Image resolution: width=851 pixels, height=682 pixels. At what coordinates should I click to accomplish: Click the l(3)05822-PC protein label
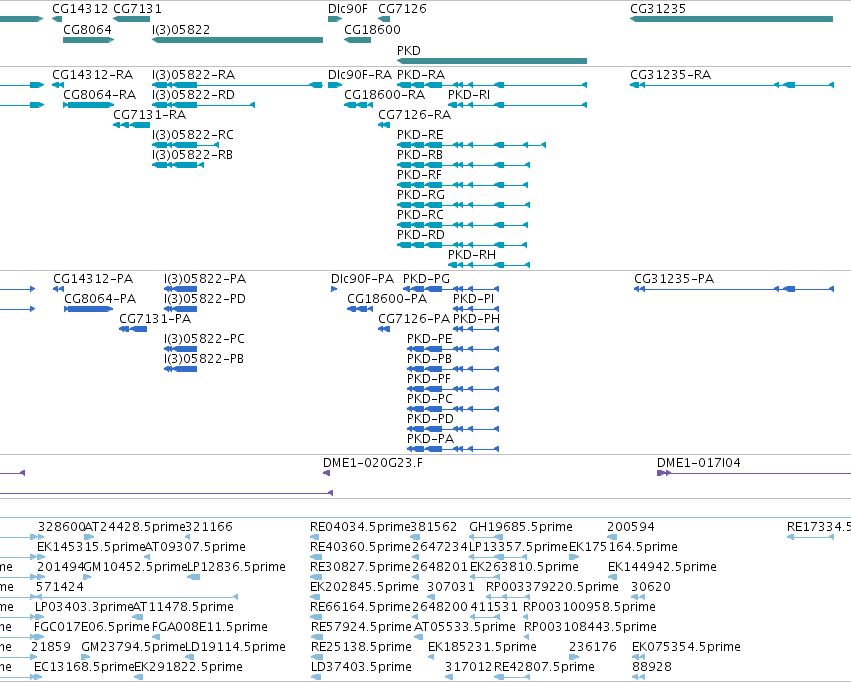204,339
